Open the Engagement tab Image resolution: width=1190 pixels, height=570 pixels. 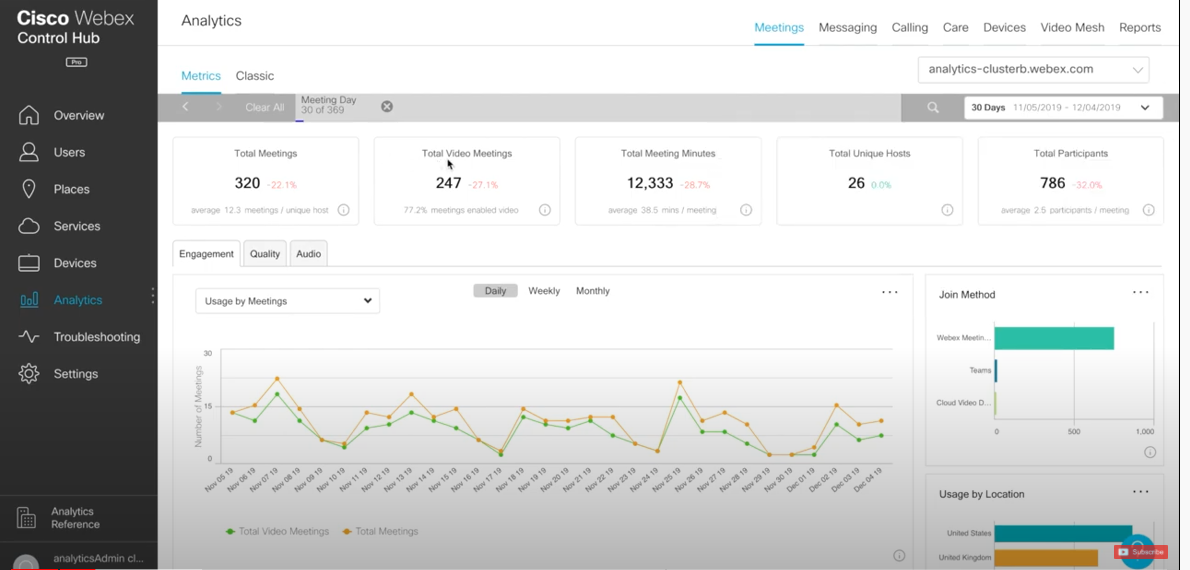point(206,254)
